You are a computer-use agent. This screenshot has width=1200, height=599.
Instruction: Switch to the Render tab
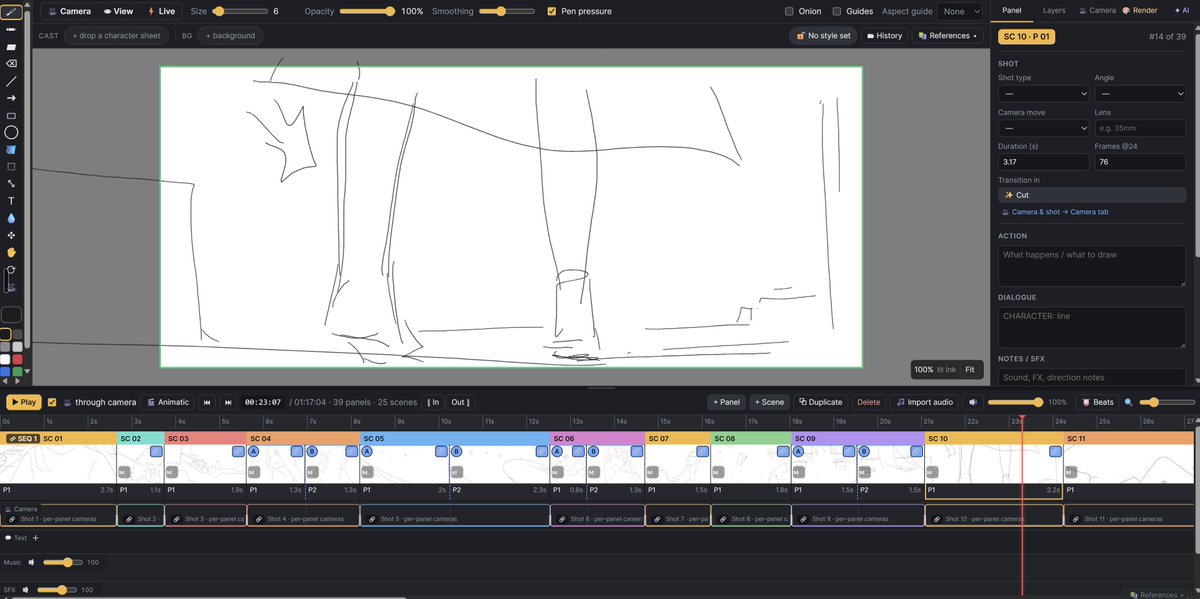(1139, 10)
